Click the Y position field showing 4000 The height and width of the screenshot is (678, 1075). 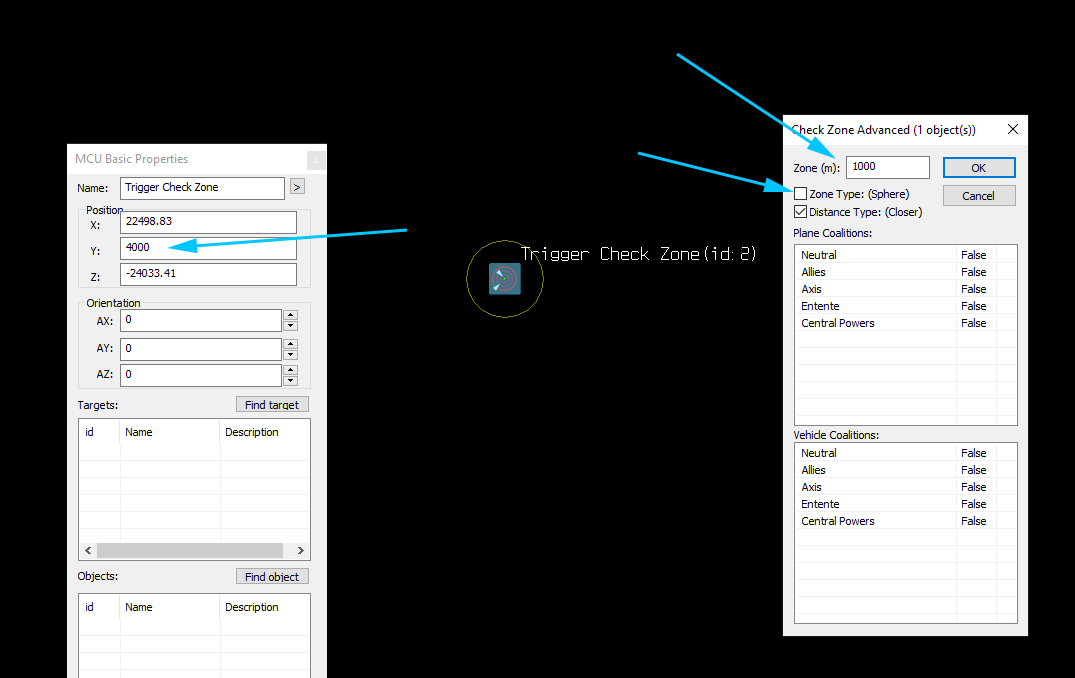pyautogui.click(x=208, y=247)
